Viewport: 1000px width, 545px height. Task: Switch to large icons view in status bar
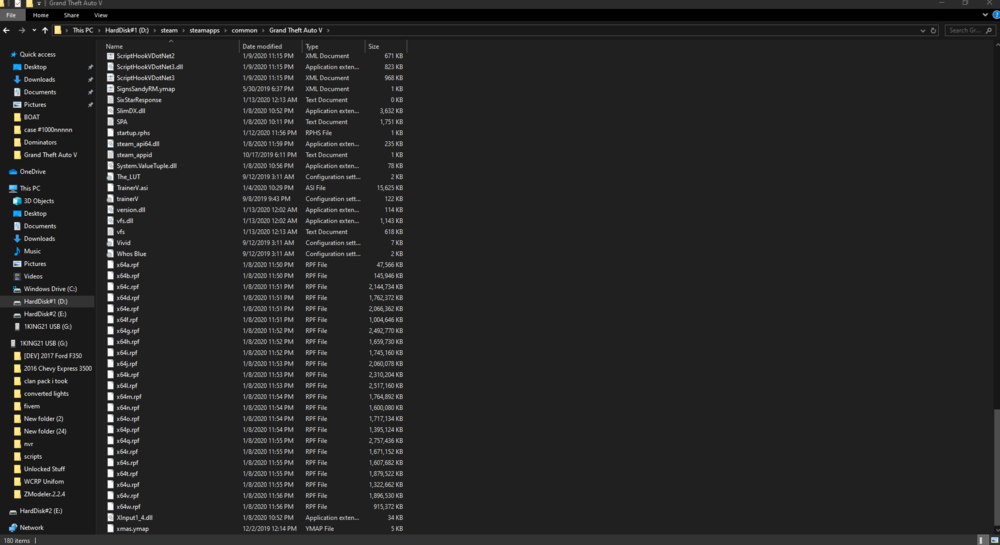coord(994,541)
